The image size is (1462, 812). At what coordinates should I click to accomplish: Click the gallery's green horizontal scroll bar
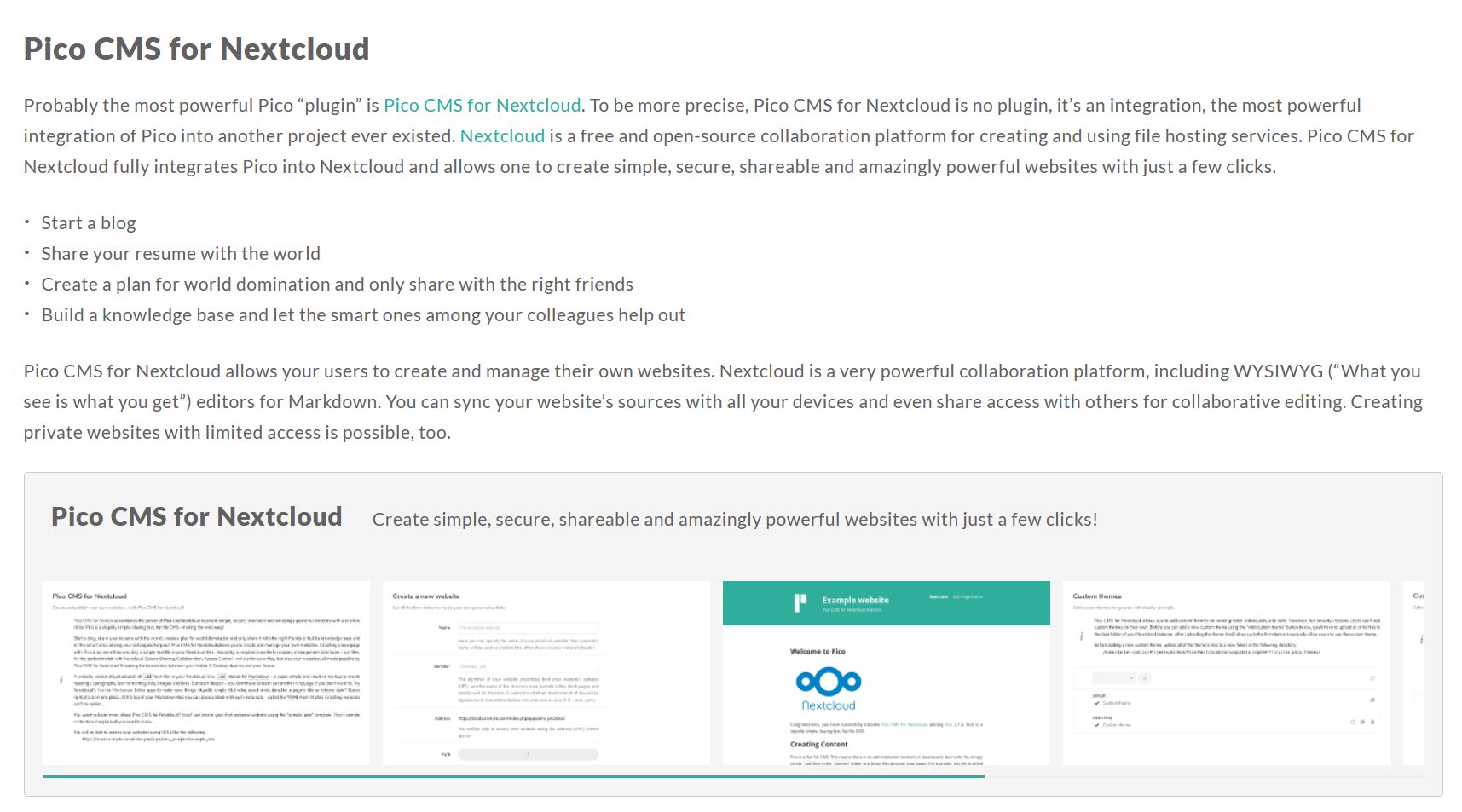(x=513, y=776)
